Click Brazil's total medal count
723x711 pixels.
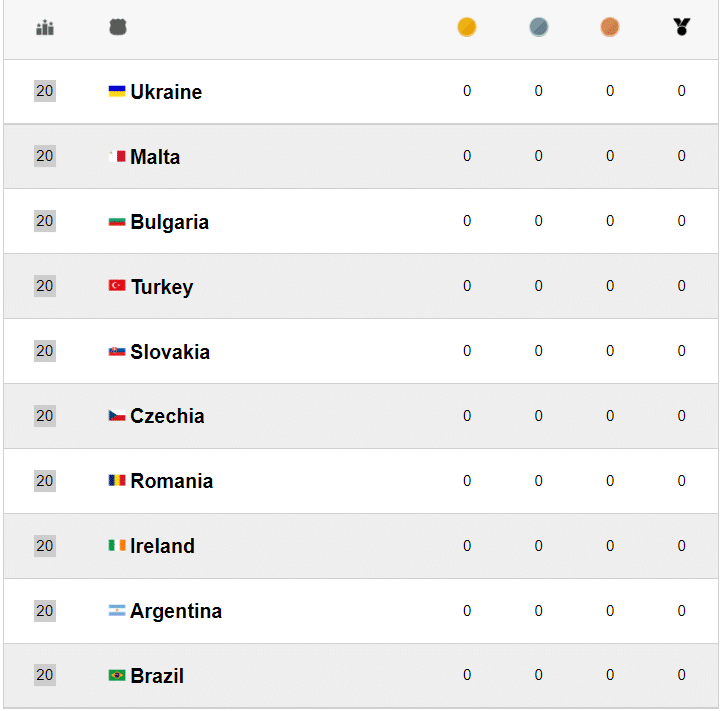click(682, 676)
